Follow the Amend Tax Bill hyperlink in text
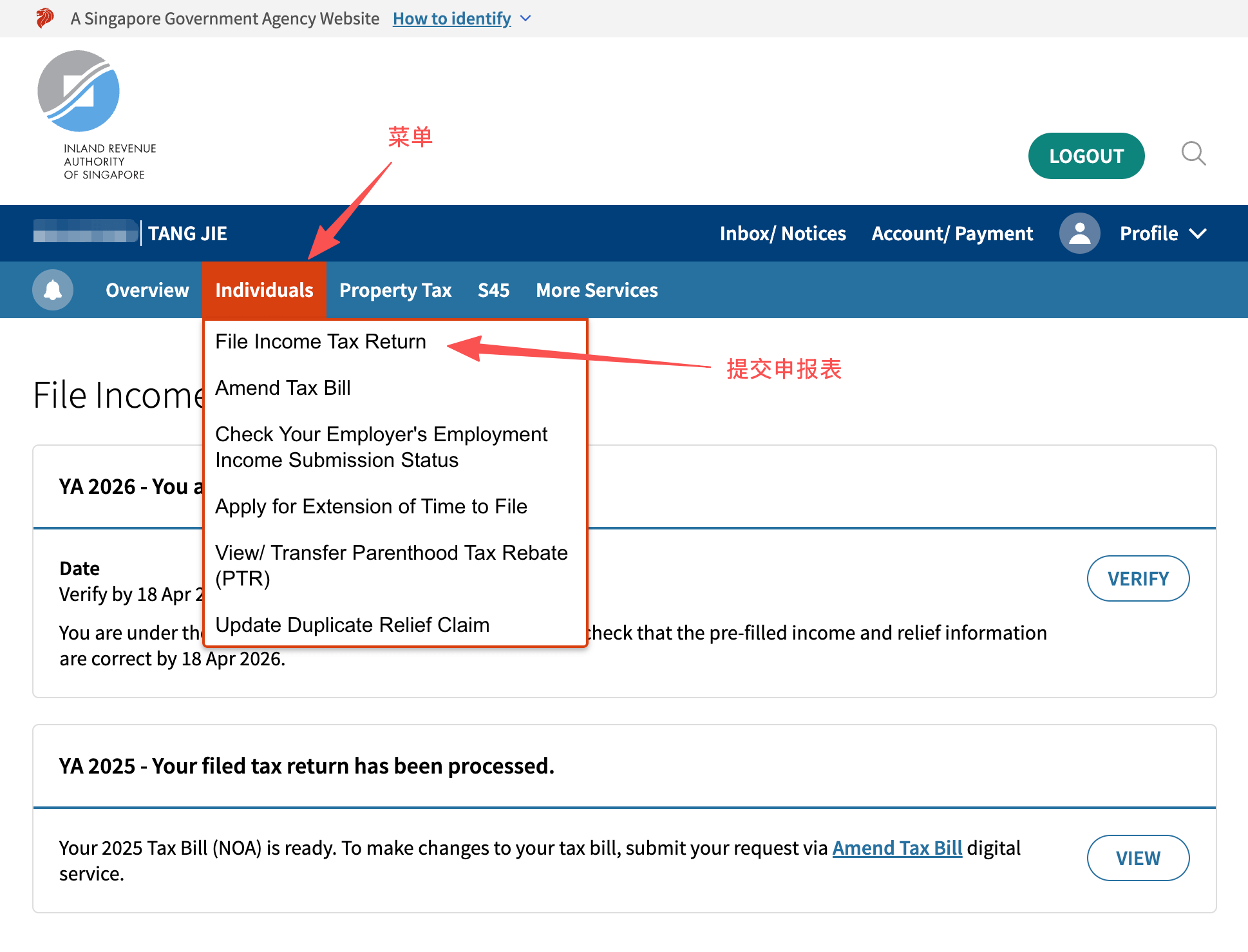Viewport: 1248px width, 952px height. 896,848
